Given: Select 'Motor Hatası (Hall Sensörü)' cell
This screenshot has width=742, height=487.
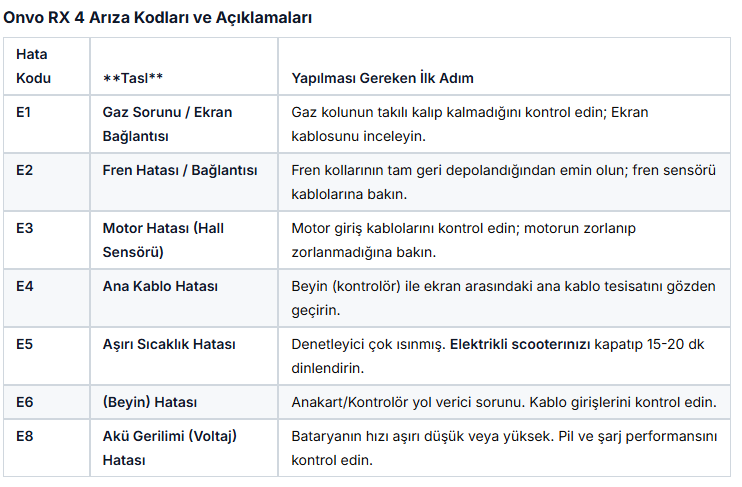Looking at the screenshot, I should pos(163,240).
